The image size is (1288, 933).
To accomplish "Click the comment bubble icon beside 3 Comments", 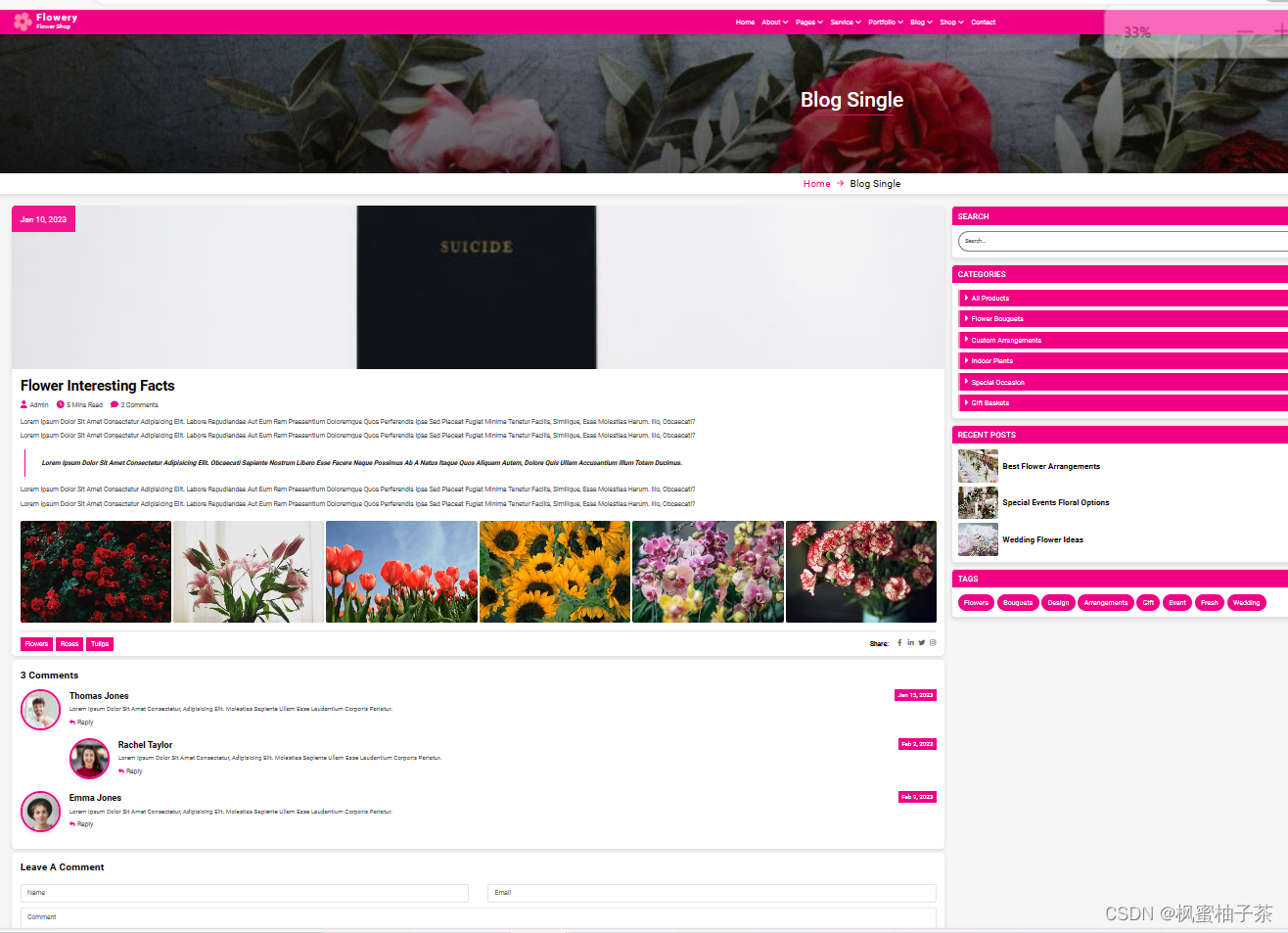I will [x=115, y=404].
